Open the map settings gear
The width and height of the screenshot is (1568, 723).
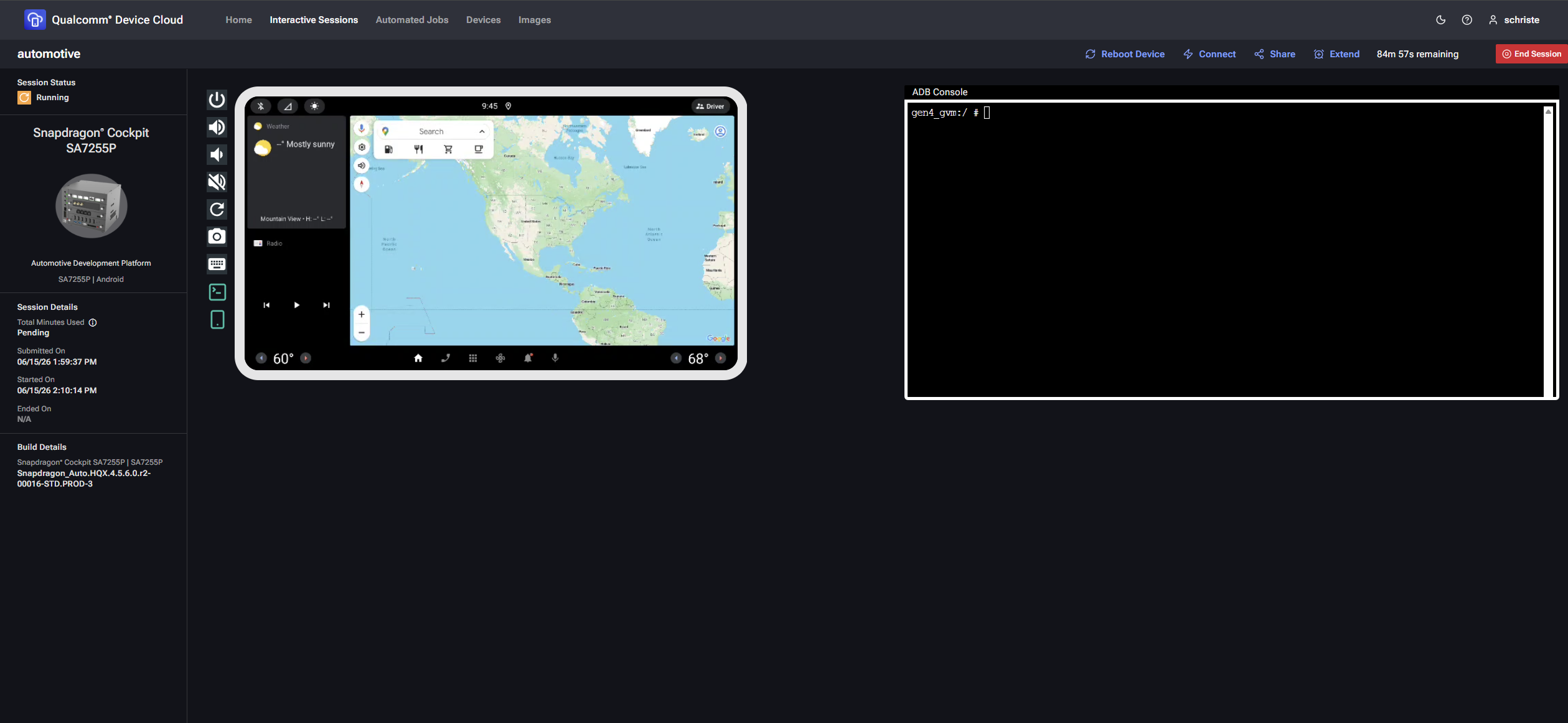(362, 147)
